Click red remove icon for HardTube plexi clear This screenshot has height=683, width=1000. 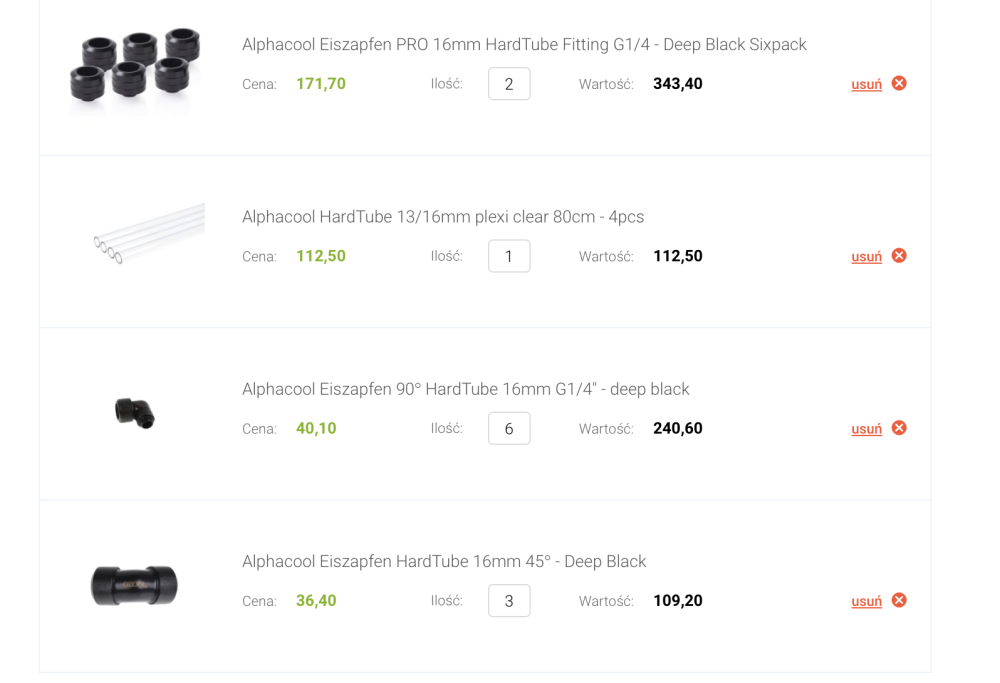(x=899, y=255)
